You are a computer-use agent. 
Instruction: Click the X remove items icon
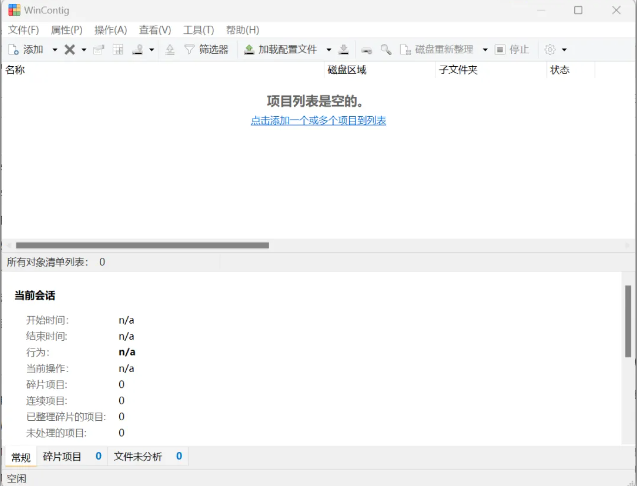pos(69,49)
